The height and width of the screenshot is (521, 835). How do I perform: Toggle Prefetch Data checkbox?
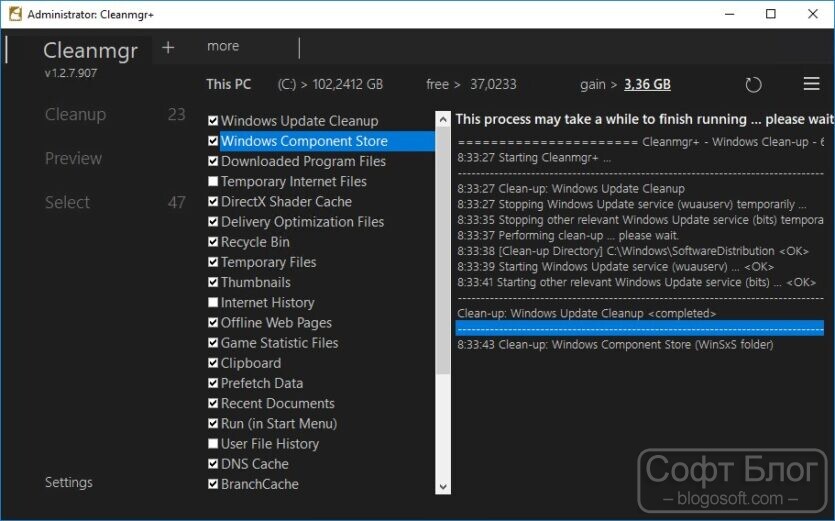click(213, 383)
